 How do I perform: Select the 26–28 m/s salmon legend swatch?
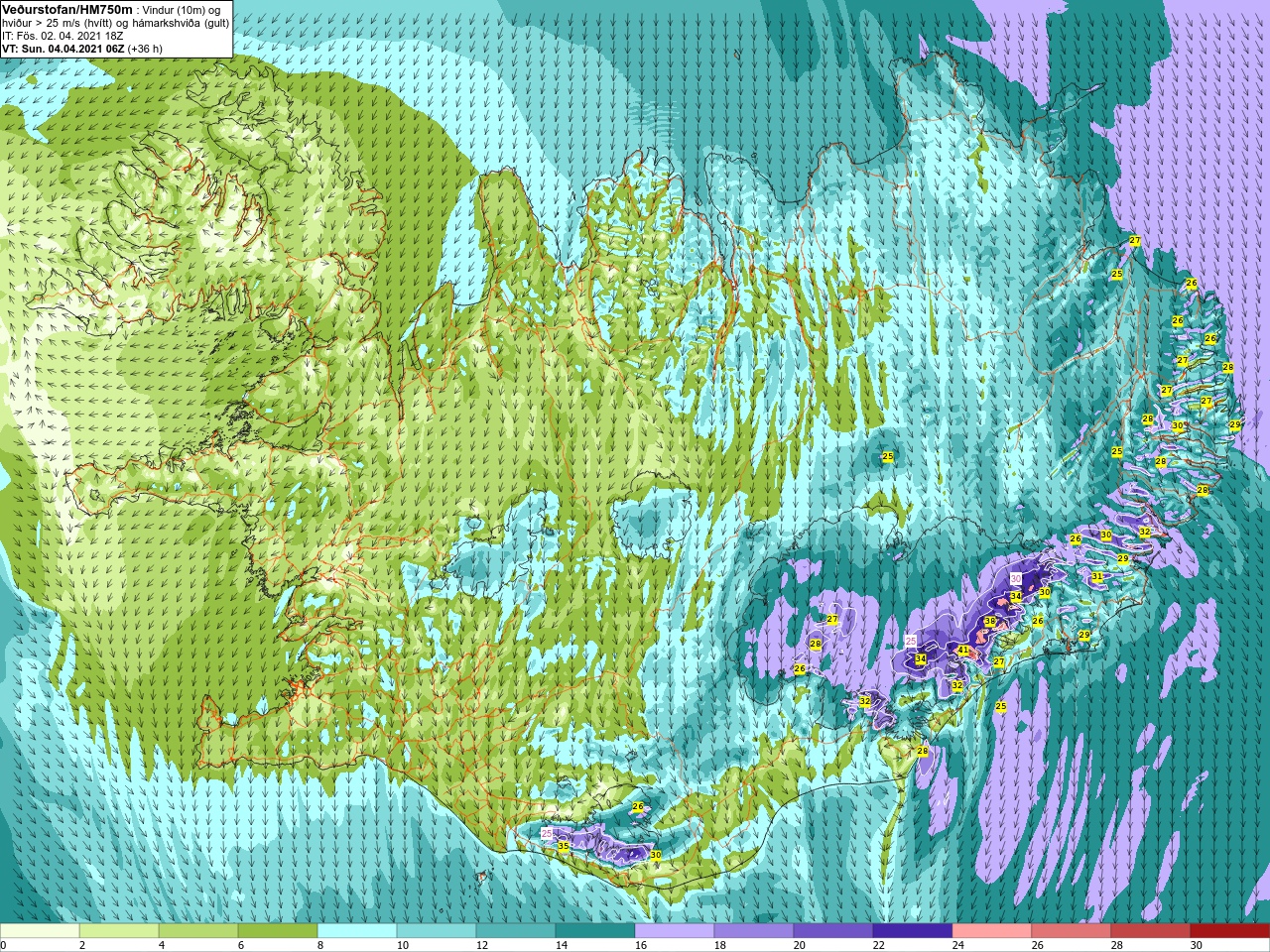pos(1072,931)
